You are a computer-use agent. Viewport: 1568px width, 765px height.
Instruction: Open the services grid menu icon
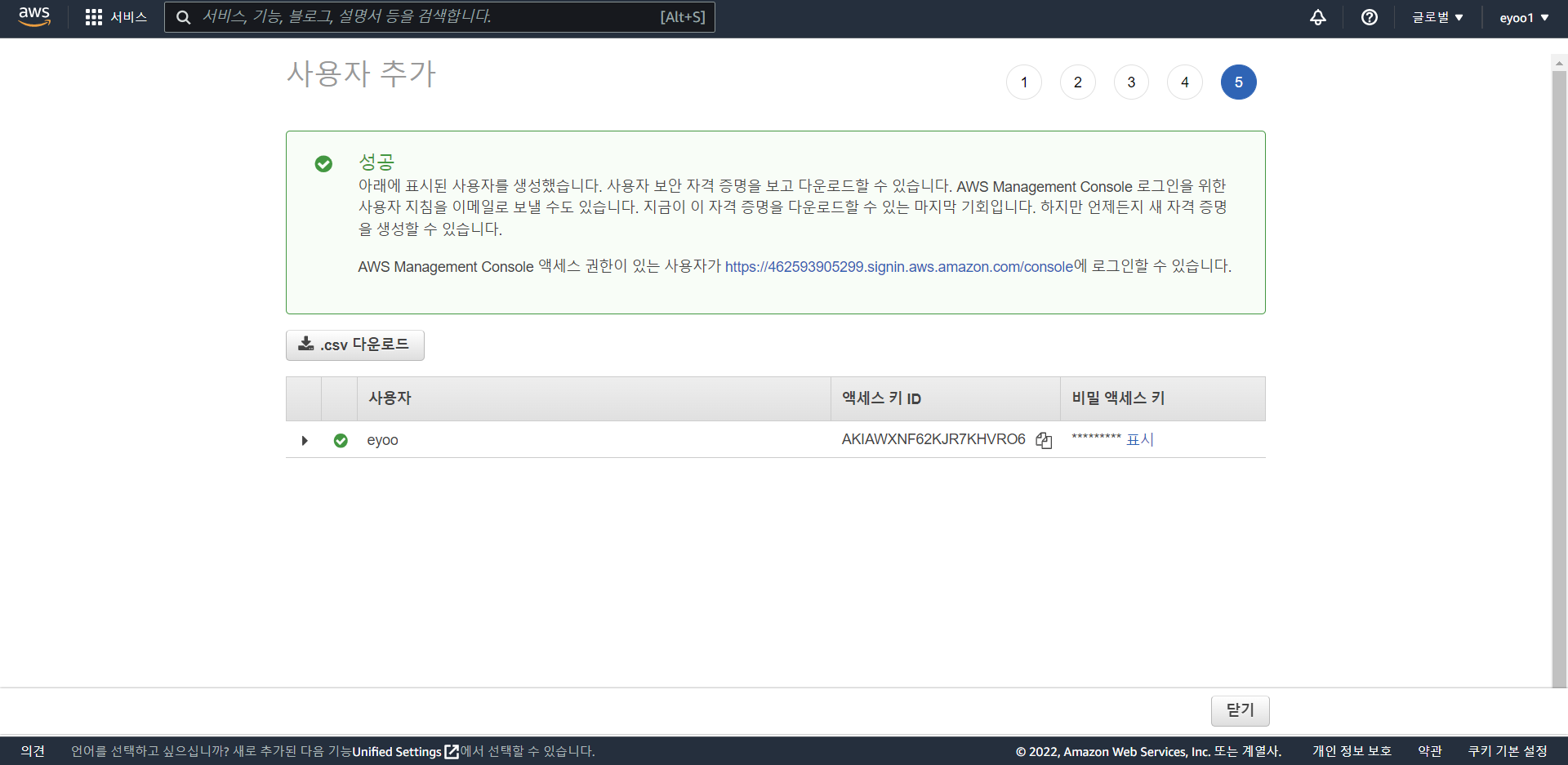click(94, 17)
